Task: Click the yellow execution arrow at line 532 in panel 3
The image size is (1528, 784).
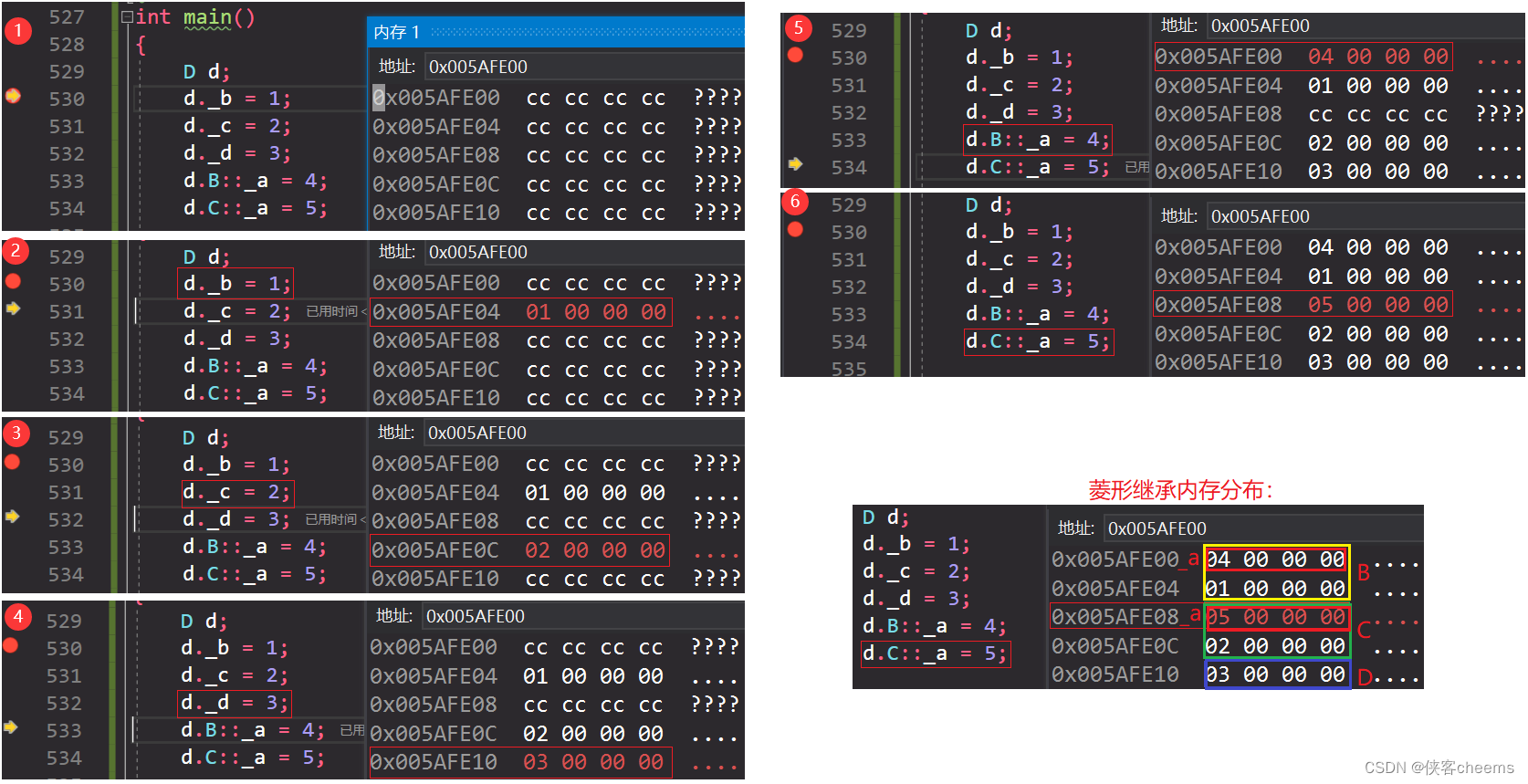Action: 12,517
